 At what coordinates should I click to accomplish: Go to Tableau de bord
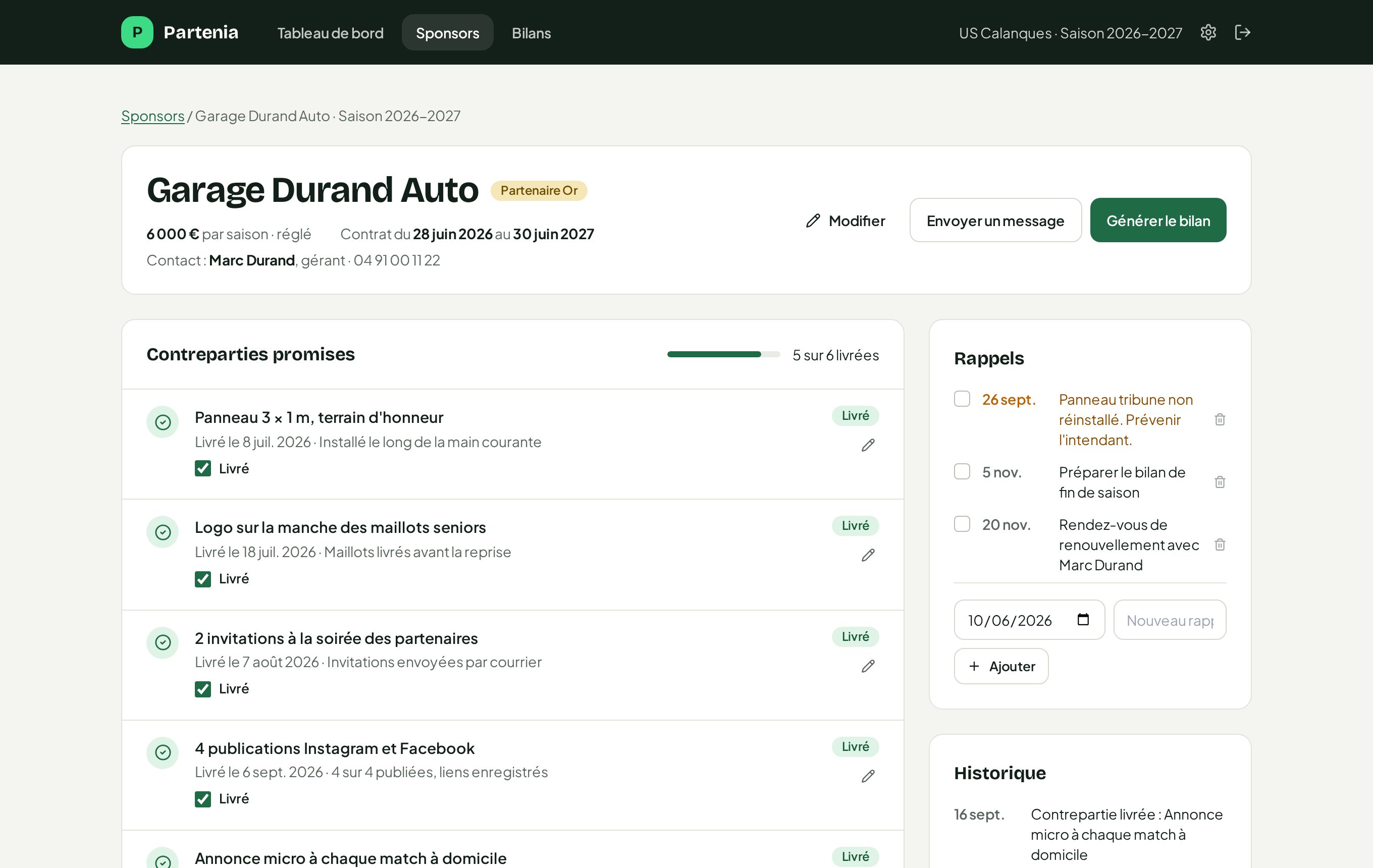(x=330, y=33)
